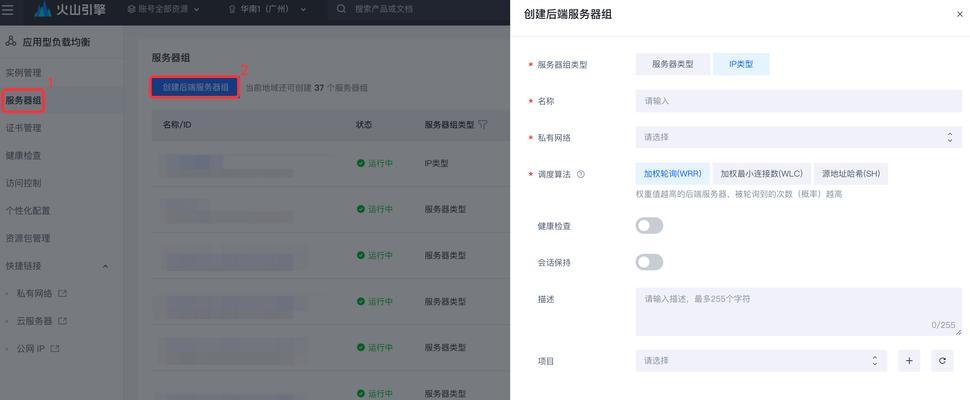Go to 个性化配置 in sidebar

click(28, 211)
